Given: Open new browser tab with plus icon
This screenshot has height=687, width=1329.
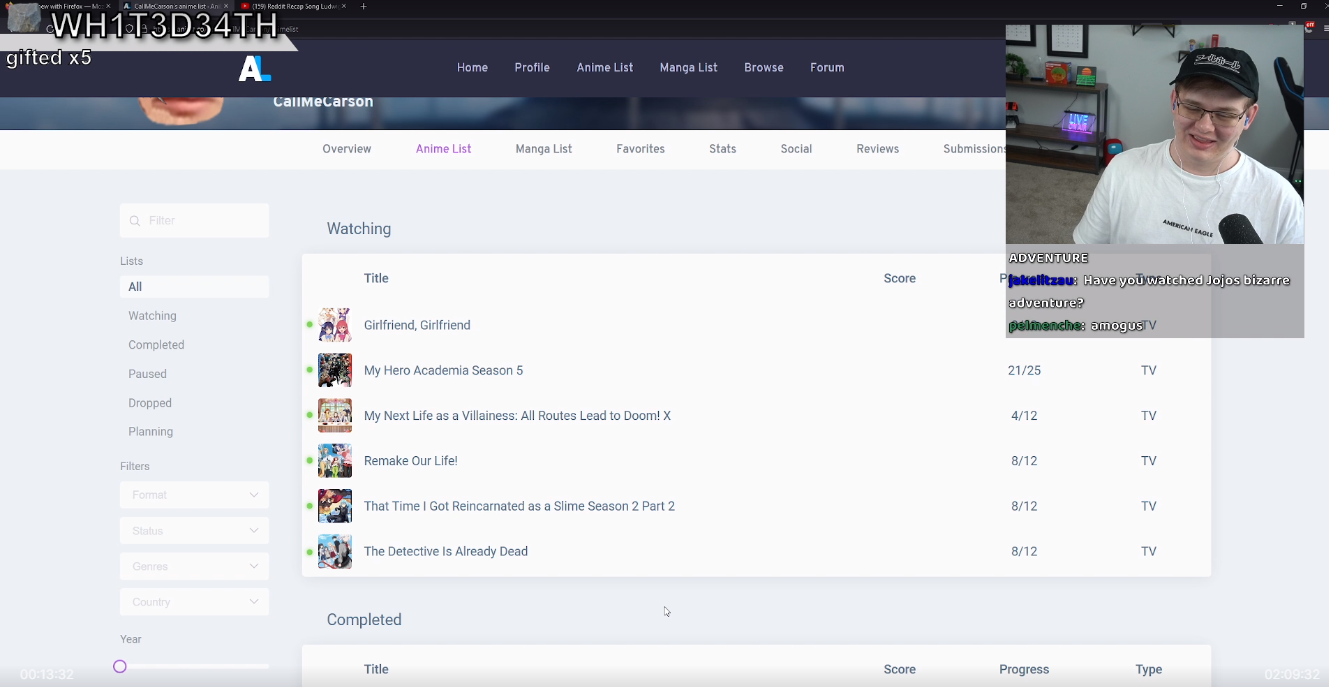Looking at the screenshot, I should pyautogui.click(x=363, y=6).
